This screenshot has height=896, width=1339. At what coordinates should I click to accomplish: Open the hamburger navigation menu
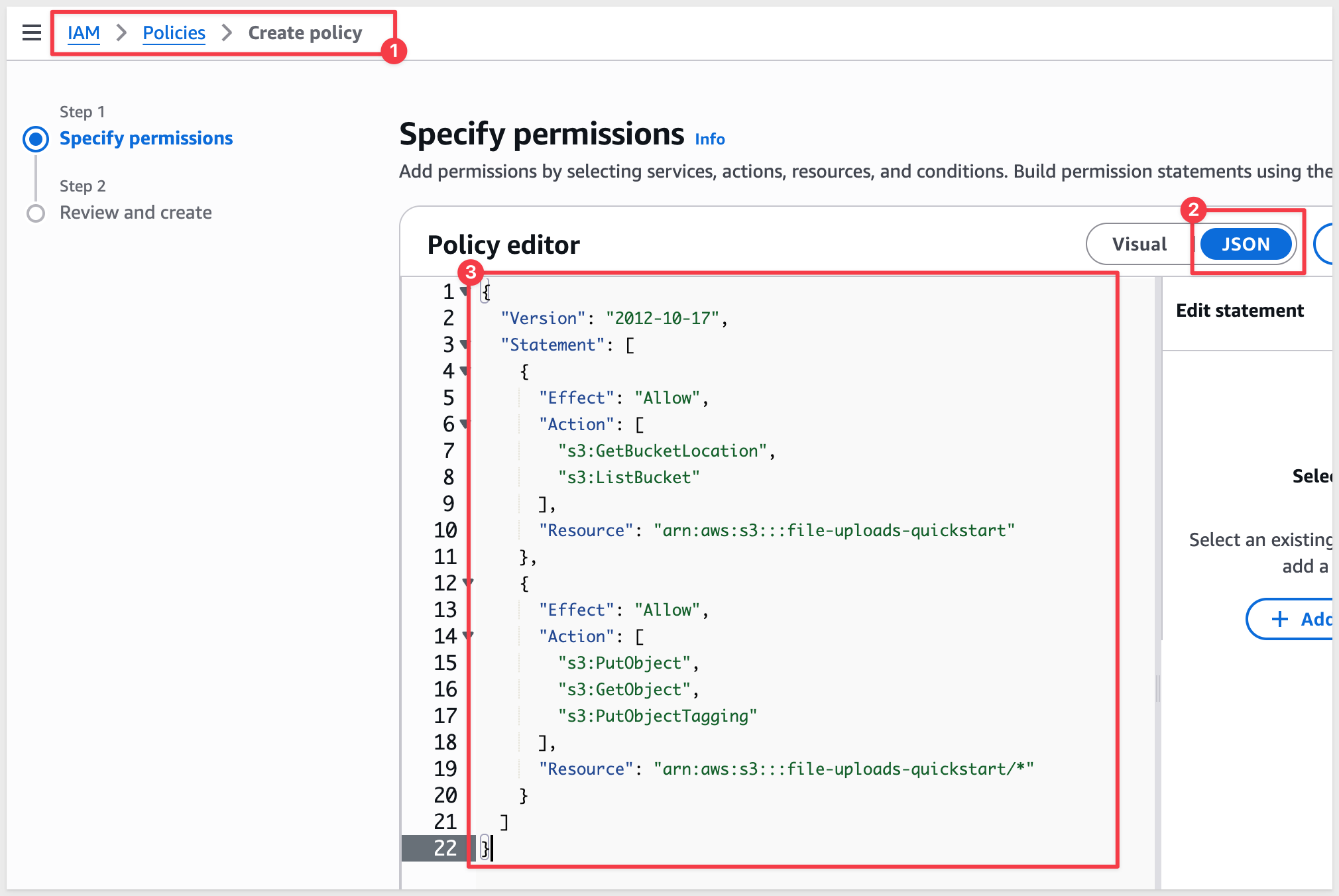(x=31, y=32)
